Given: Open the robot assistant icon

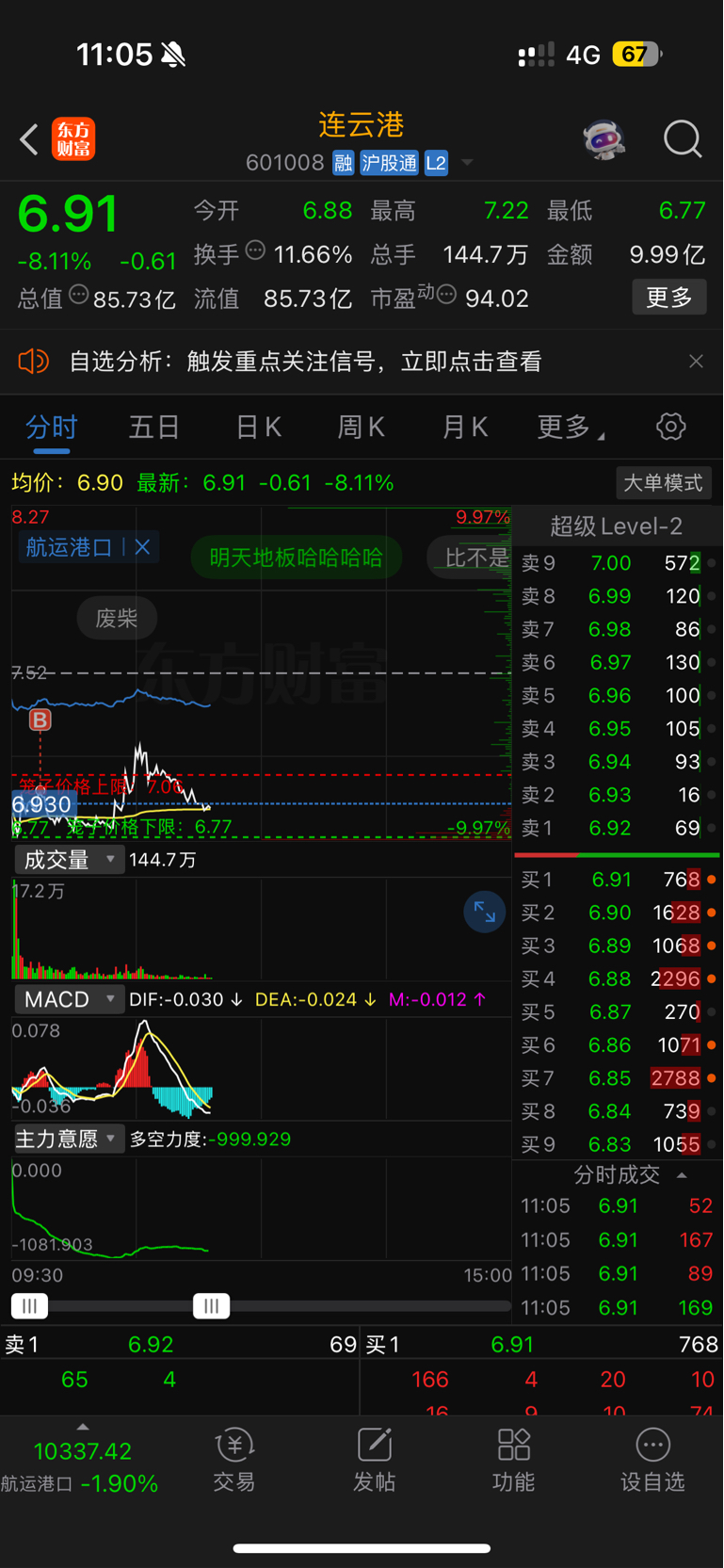Looking at the screenshot, I should (603, 139).
